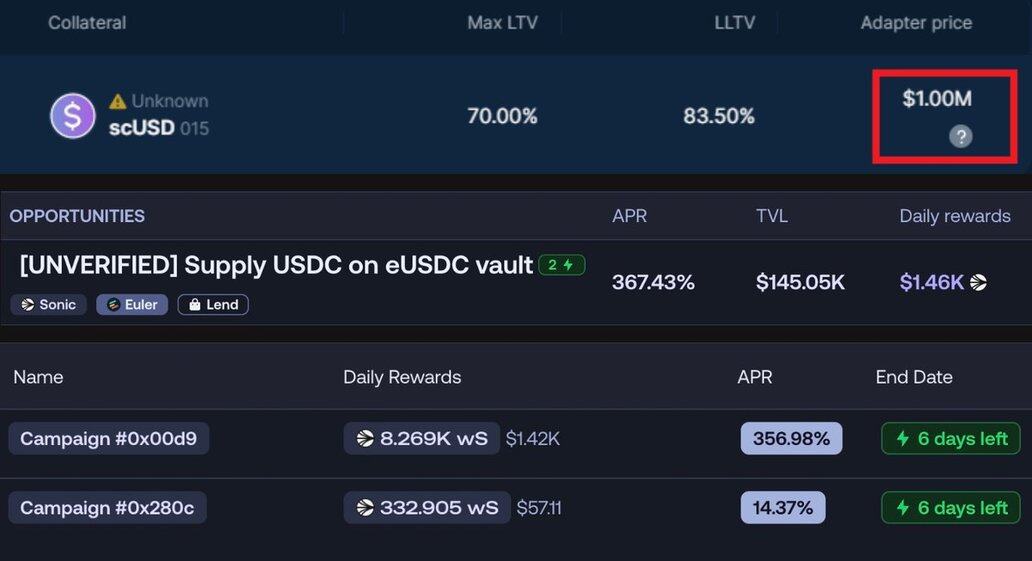Click the question mark help icon
Image resolution: width=1032 pixels, height=561 pixels.
click(x=960, y=137)
